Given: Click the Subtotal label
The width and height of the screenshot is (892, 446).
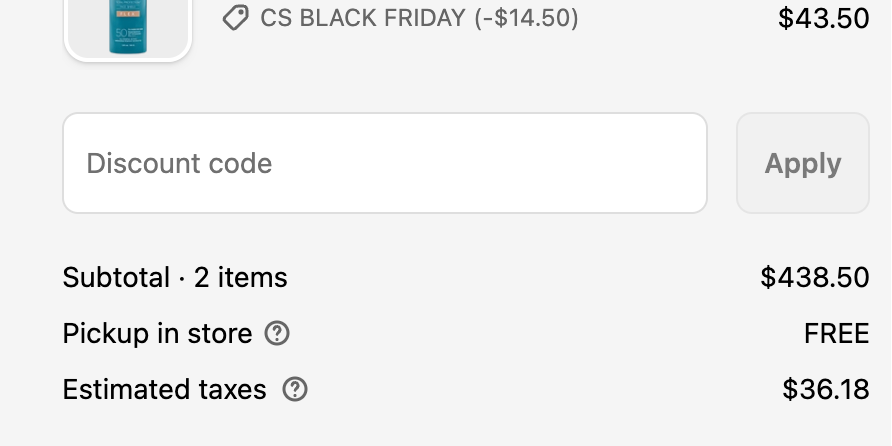Looking at the screenshot, I should tap(116, 277).
